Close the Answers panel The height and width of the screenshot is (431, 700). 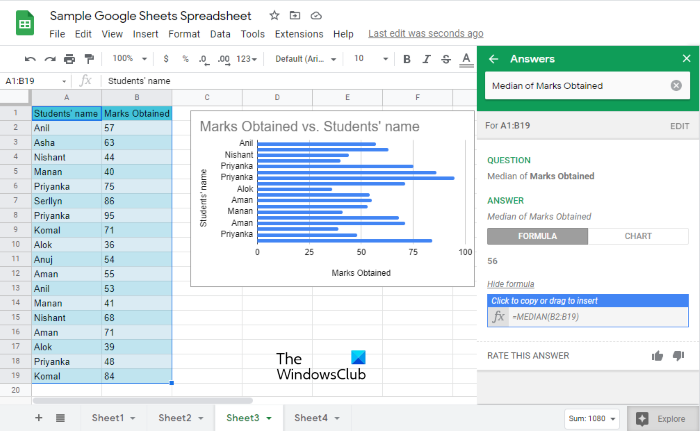(x=687, y=59)
